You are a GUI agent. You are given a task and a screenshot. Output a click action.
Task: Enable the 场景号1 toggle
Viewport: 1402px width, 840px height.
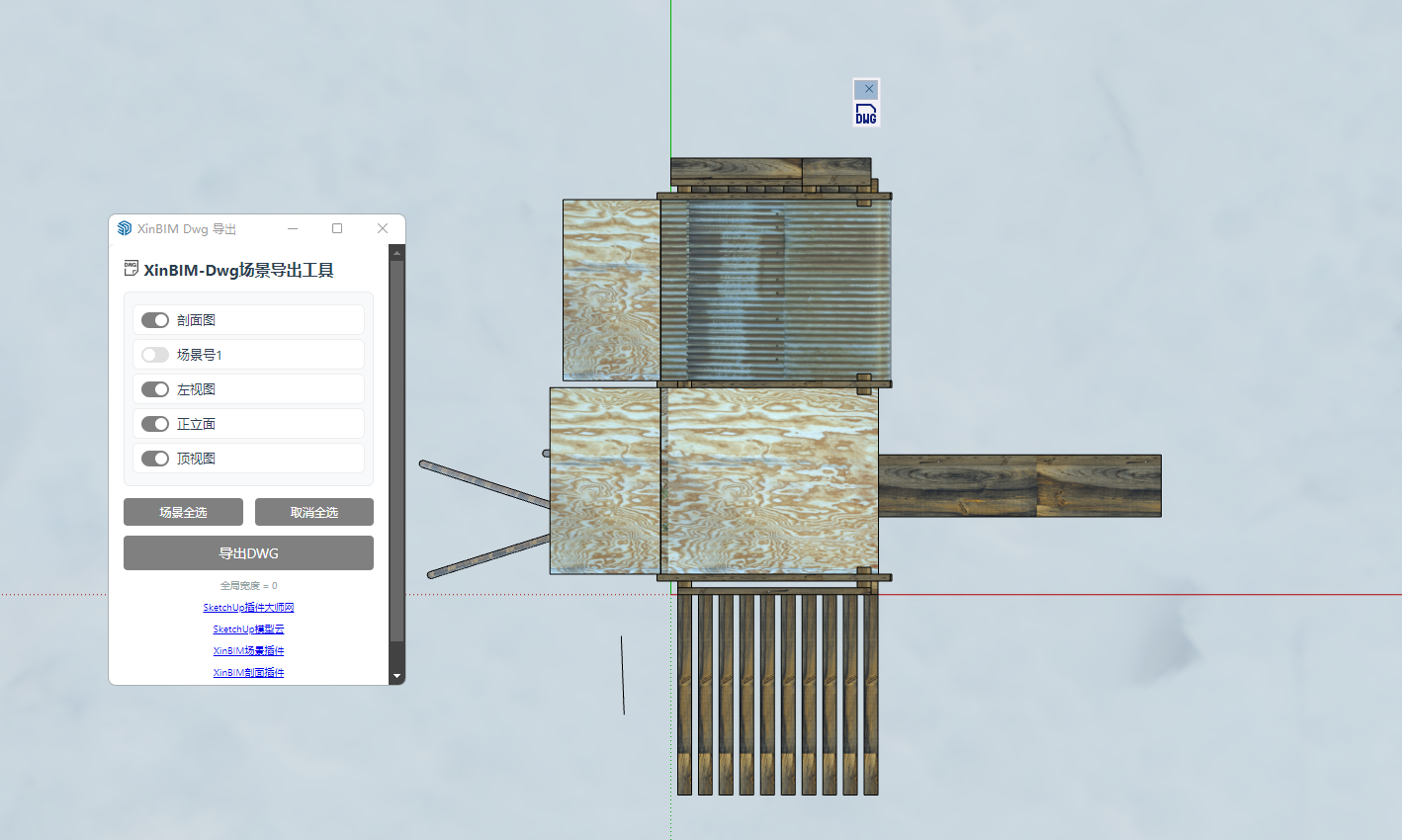(x=155, y=355)
